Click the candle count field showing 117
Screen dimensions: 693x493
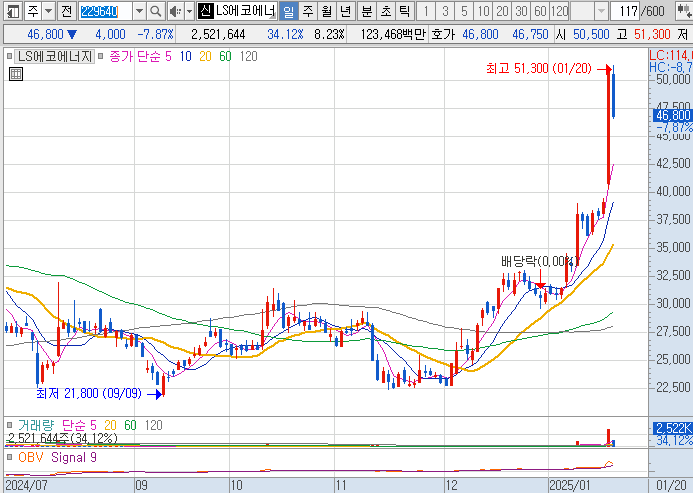coord(625,11)
